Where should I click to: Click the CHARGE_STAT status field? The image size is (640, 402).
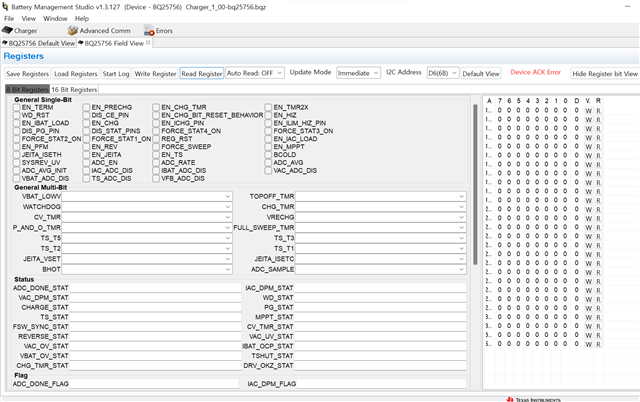coord(155,307)
